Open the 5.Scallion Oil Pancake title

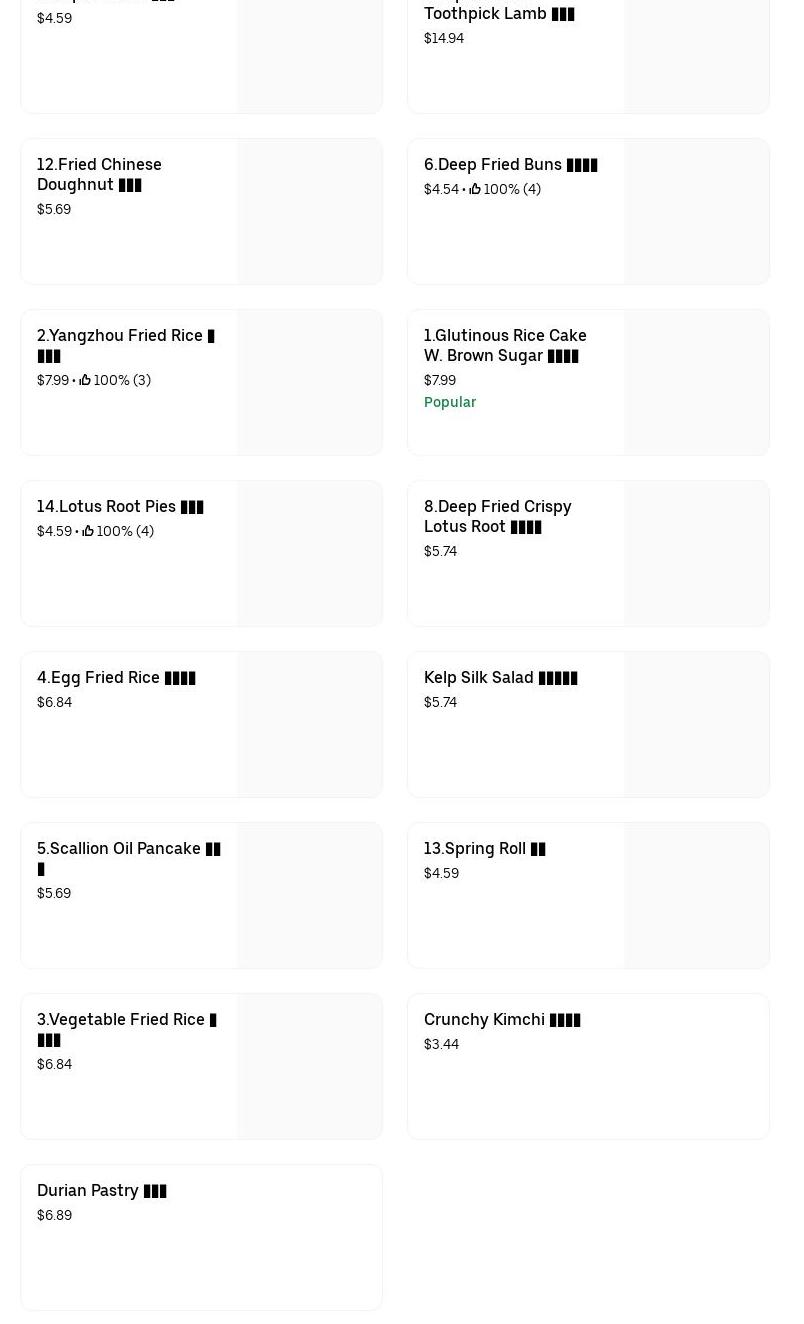click(128, 858)
